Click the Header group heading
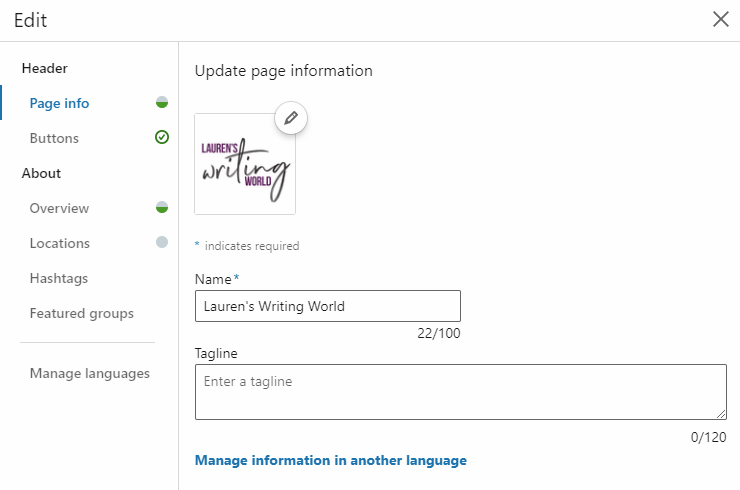 click(45, 68)
